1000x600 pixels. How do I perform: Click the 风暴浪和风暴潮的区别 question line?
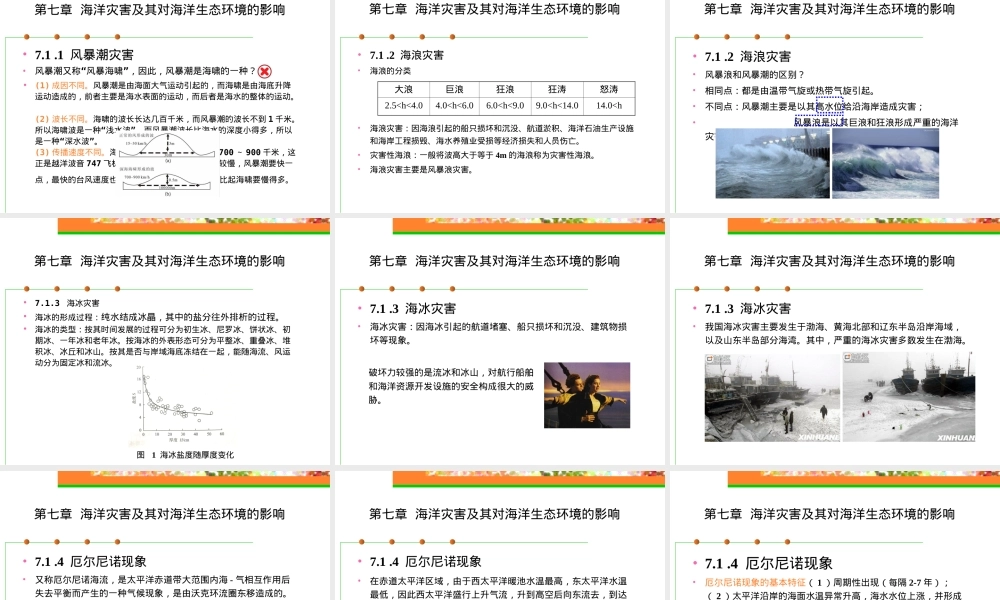(x=754, y=75)
